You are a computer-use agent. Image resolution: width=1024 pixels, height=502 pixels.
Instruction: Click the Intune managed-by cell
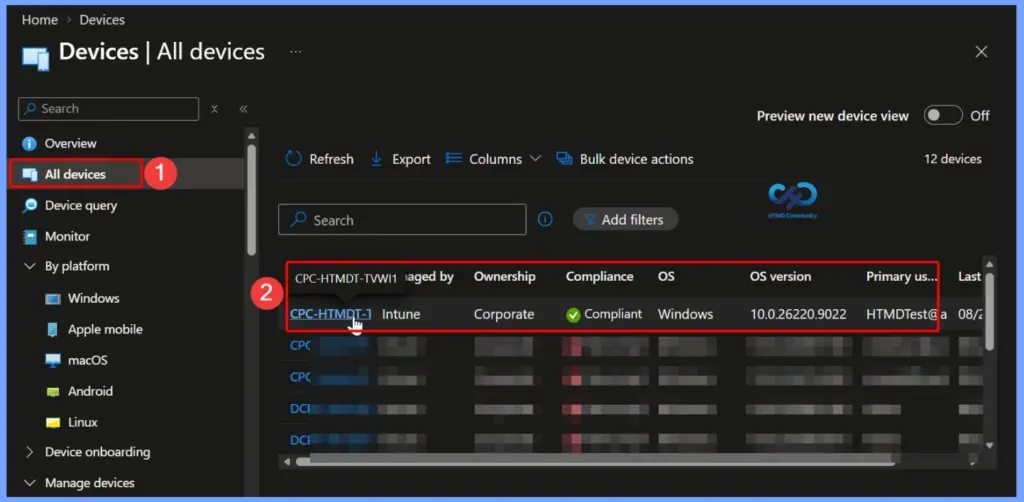401,314
